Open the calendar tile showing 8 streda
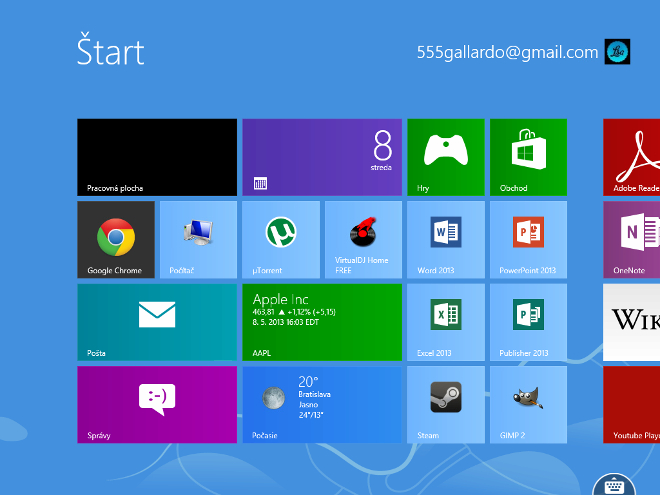Image resolution: width=660 pixels, height=495 pixels. pos(322,157)
